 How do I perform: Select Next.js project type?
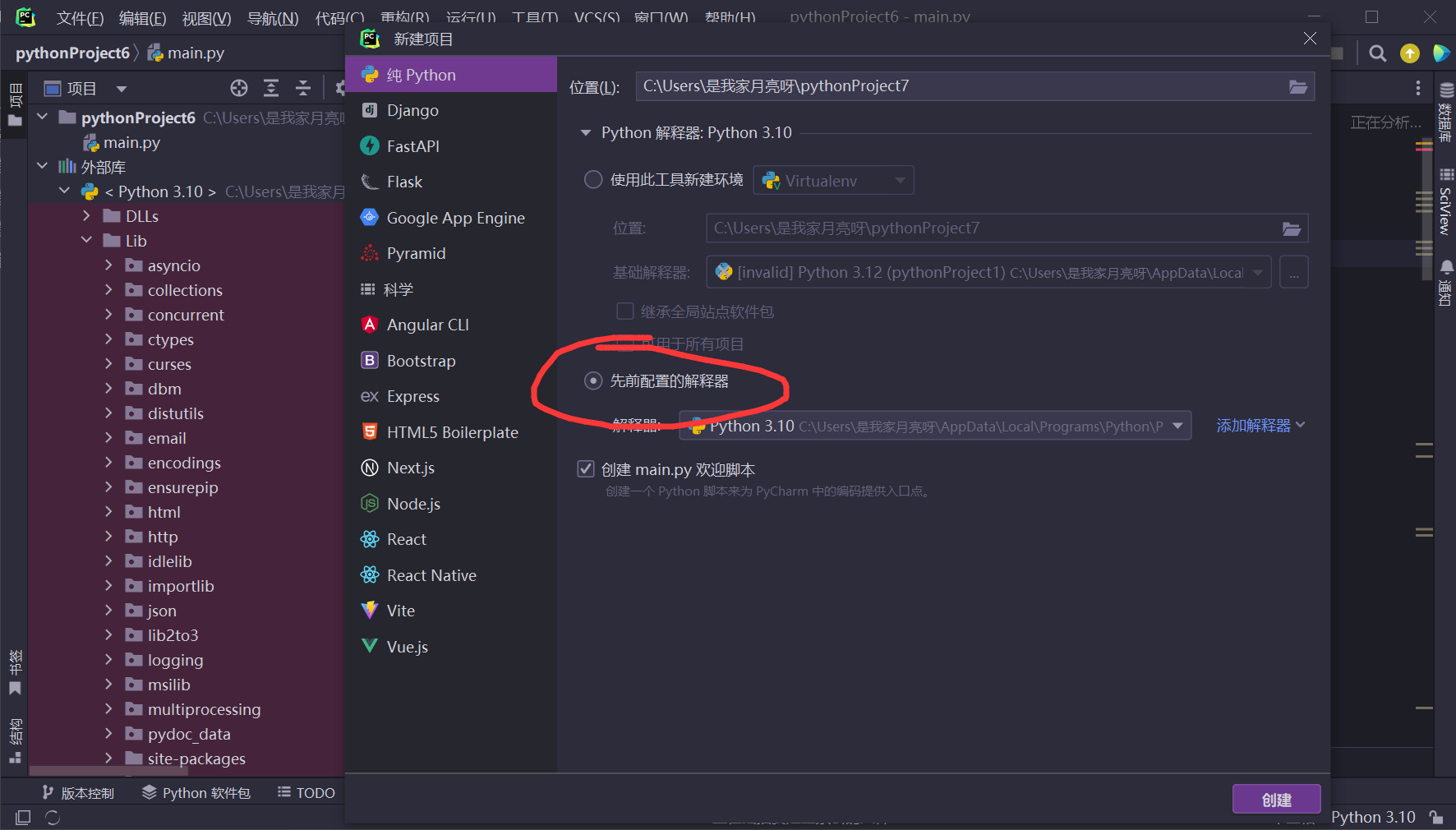[450, 468]
